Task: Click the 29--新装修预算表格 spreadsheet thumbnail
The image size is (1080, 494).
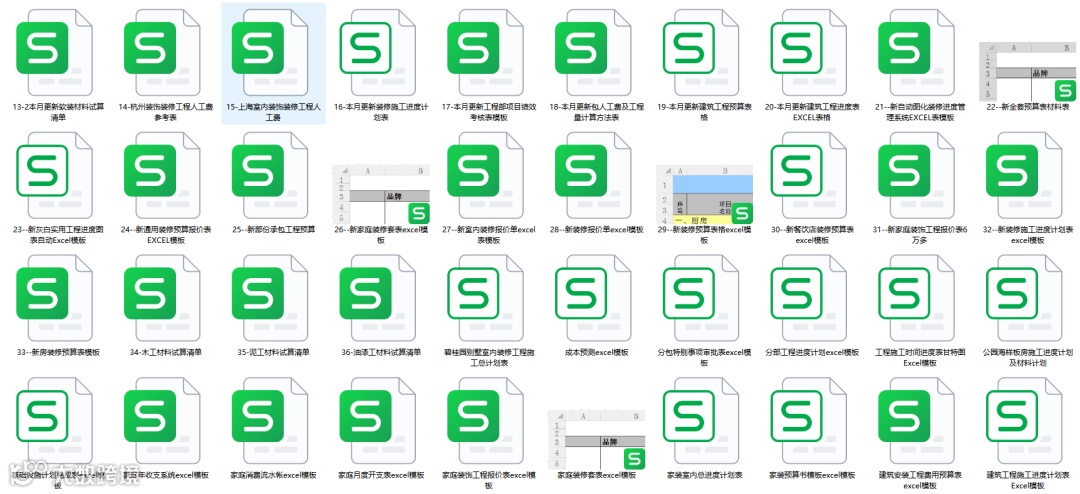Action: [x=704, y=194]
